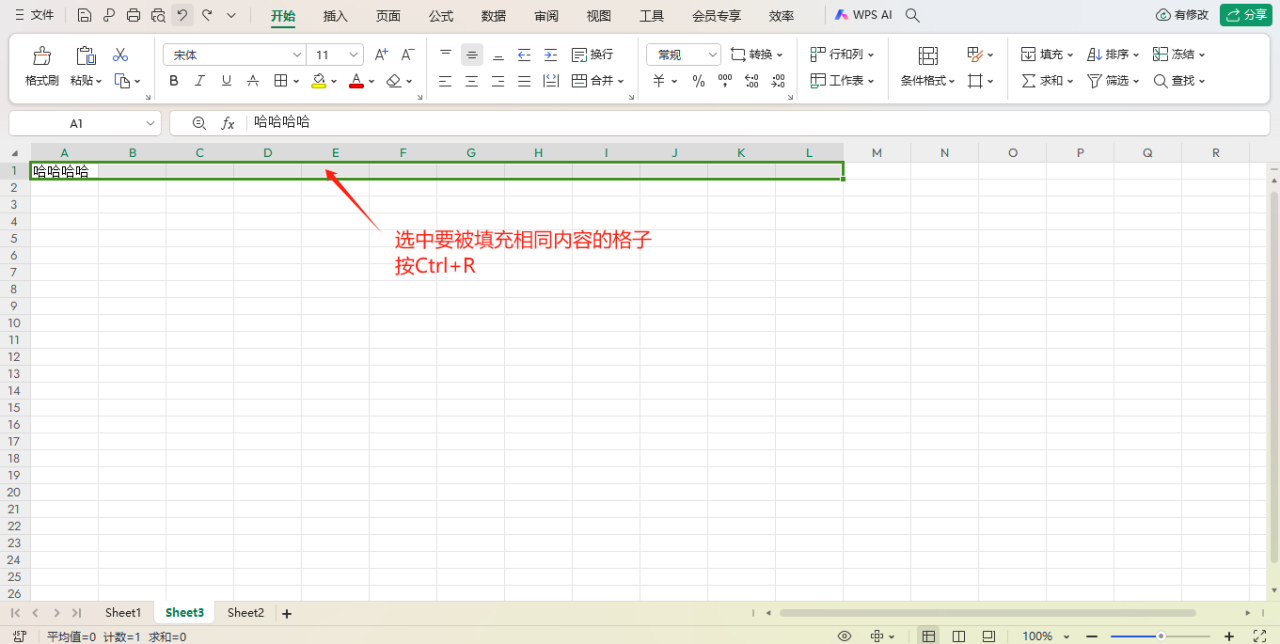This screenshot has width=1280, height=644.
Task: Add a new sheet with plus button
Action: pyautogui.click(x=287, y=613)
